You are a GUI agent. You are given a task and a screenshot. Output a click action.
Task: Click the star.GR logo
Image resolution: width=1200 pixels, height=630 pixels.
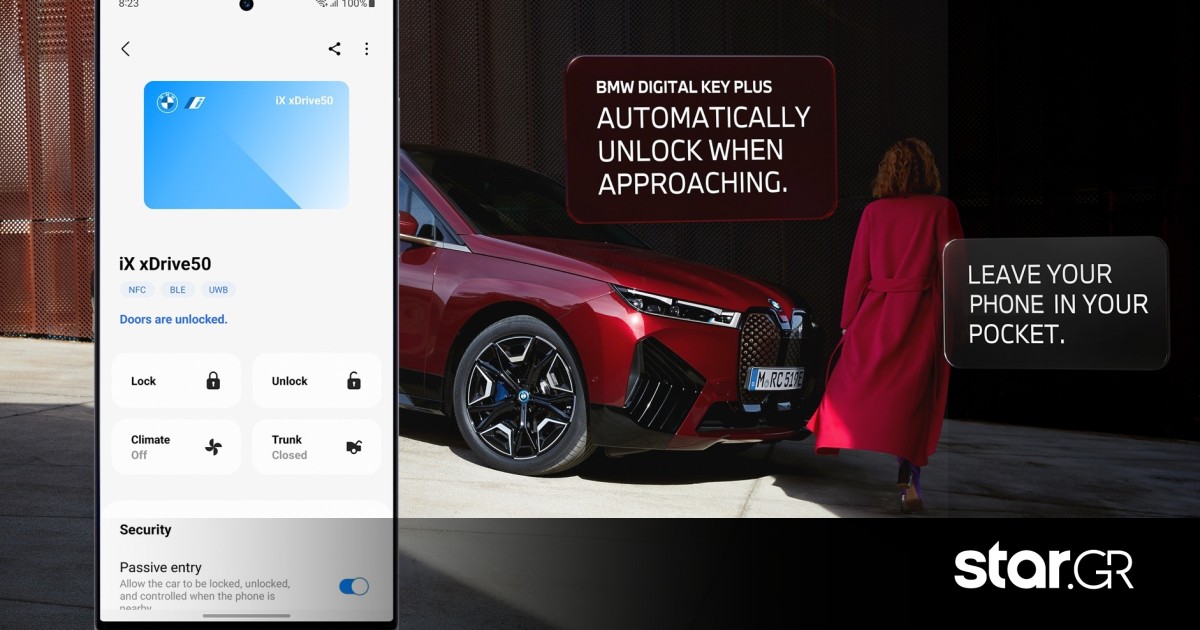[x=1044, y=567]
